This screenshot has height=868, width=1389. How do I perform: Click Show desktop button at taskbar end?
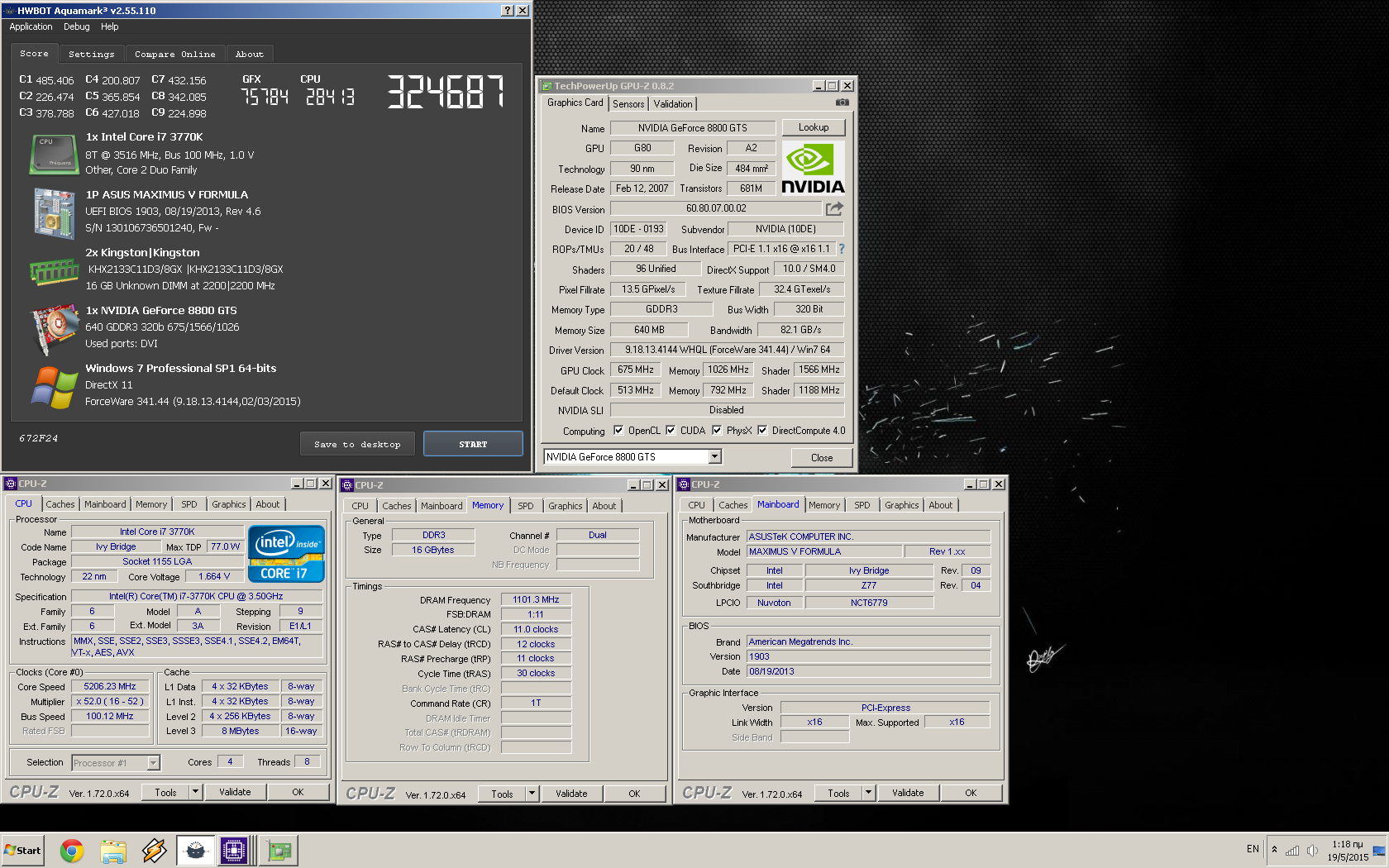[1378, 850]
